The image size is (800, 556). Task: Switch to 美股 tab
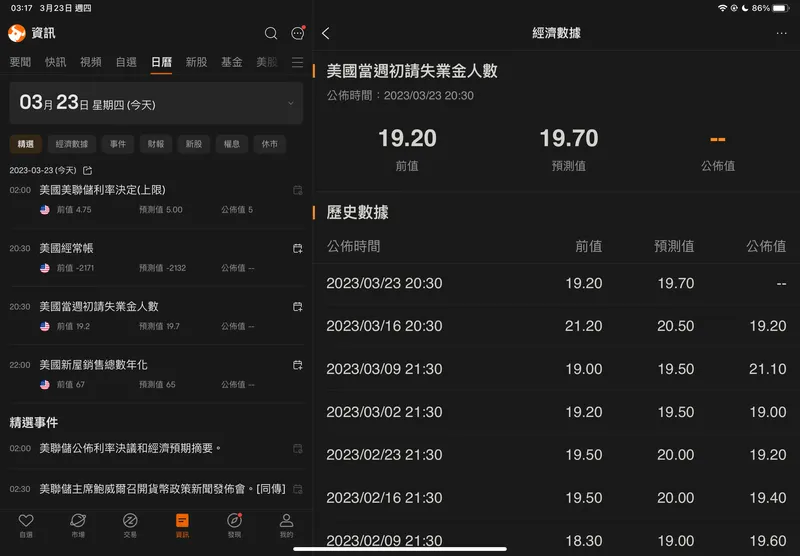click(267, 62)
